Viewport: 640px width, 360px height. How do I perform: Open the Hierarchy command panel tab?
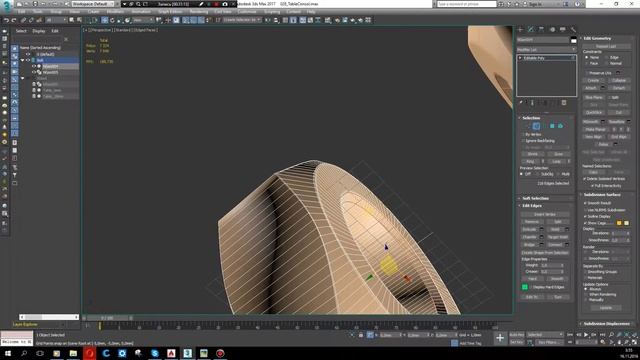pyautogui.click(x=542, y=29)
